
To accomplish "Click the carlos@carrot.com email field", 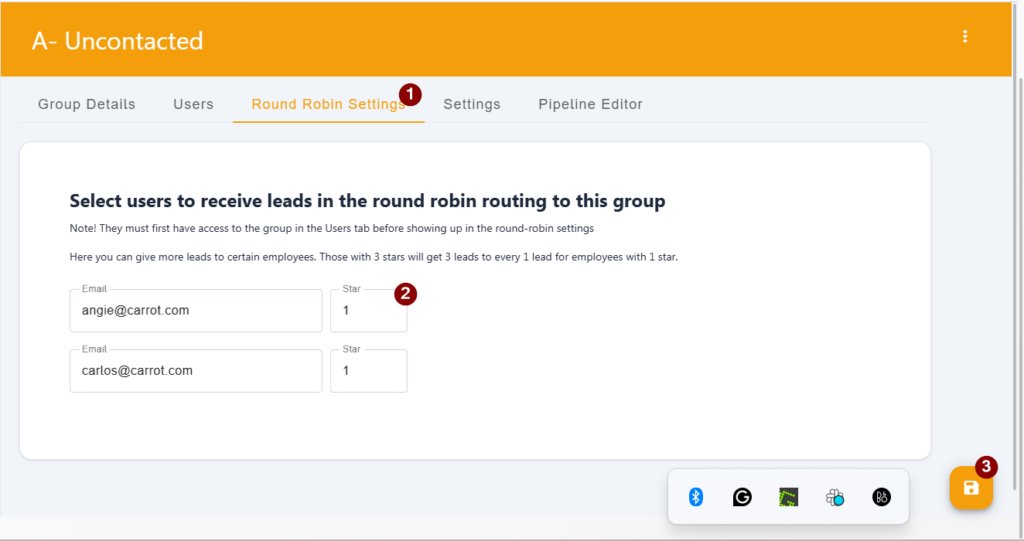I will pyautogui.click(x=196, y=370).
